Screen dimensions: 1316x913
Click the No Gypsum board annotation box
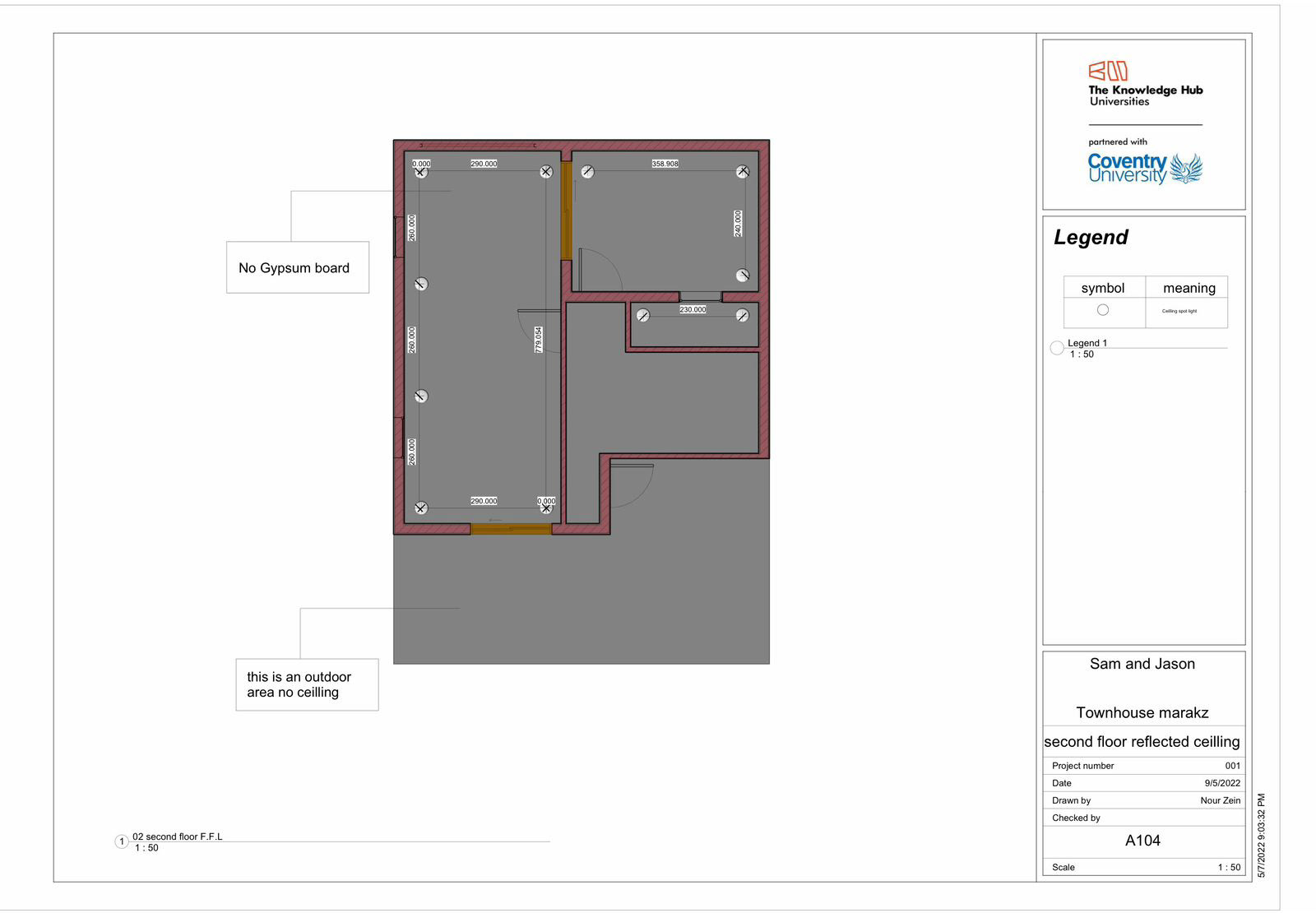tap(298, 268)
